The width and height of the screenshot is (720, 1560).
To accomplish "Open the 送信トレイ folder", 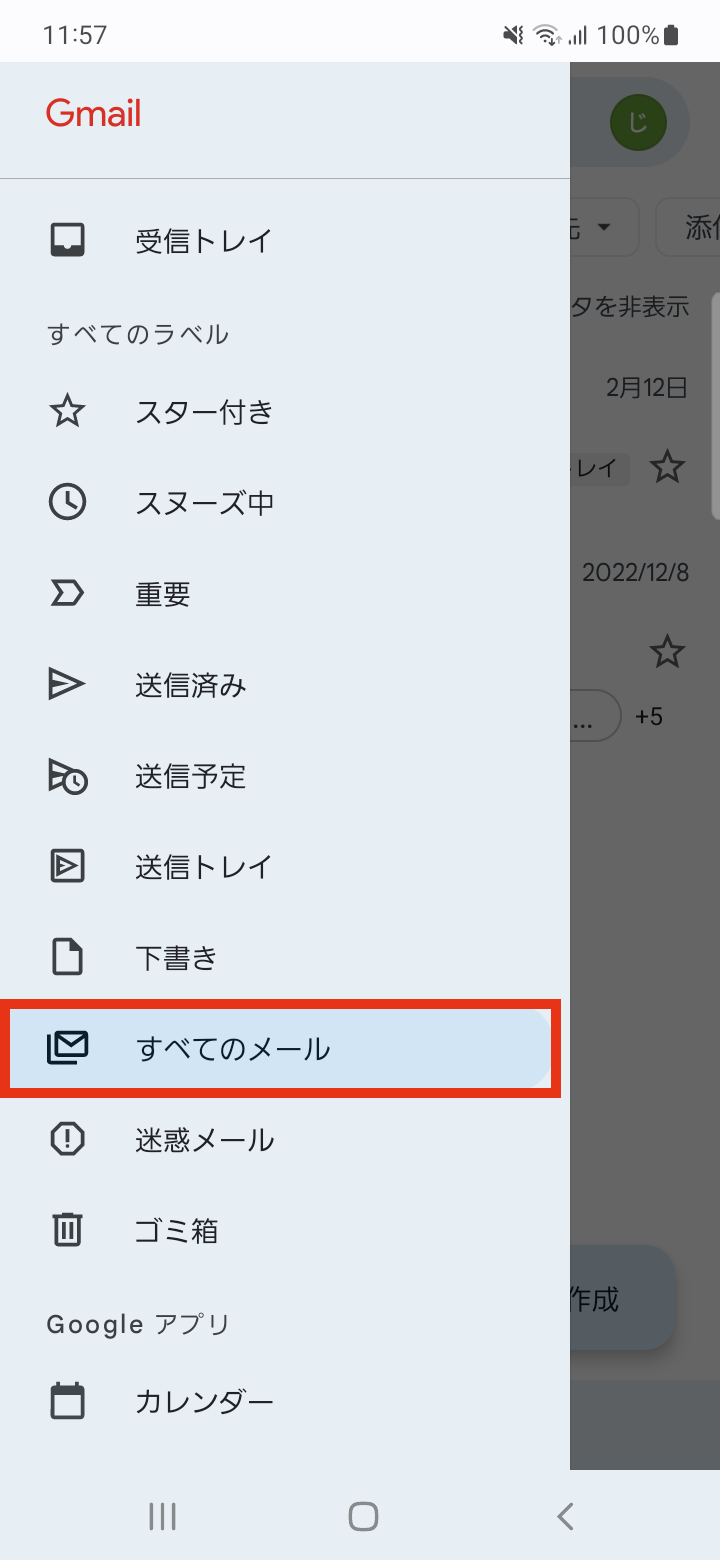I will [x=285, y=866].
